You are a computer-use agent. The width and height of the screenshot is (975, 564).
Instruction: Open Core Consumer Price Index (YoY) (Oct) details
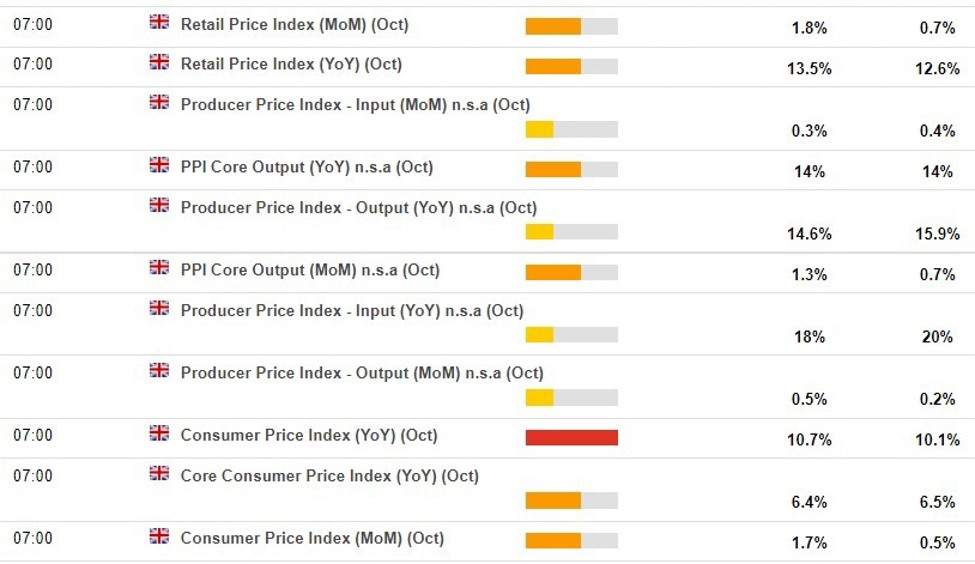329,476
